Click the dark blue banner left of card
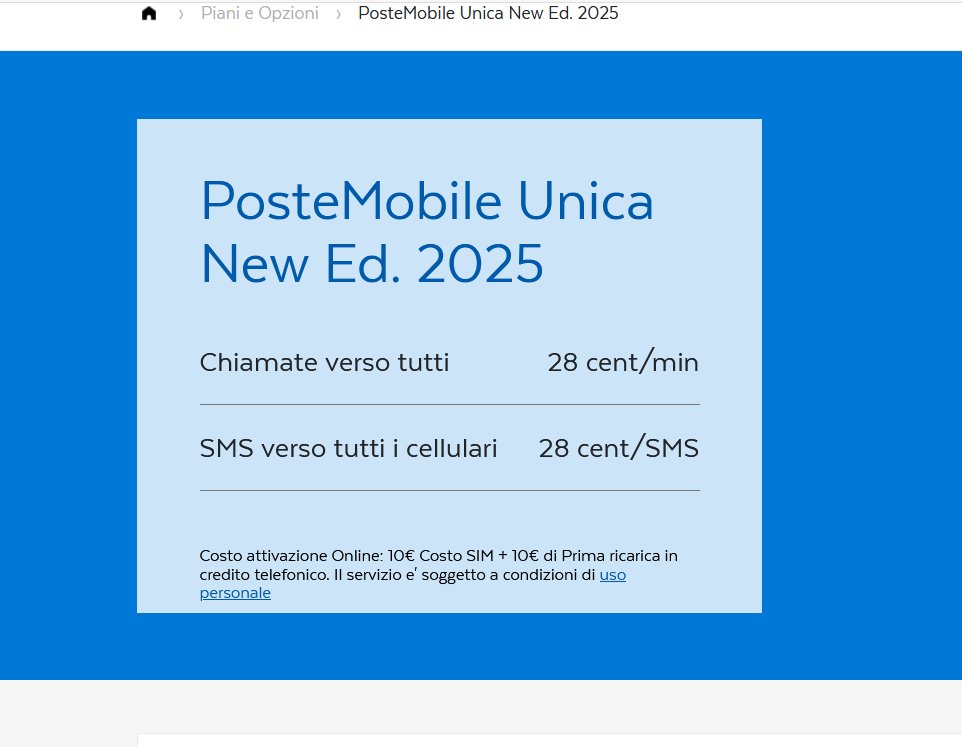This screenshot has width=962, height=747. pos(68,366)
